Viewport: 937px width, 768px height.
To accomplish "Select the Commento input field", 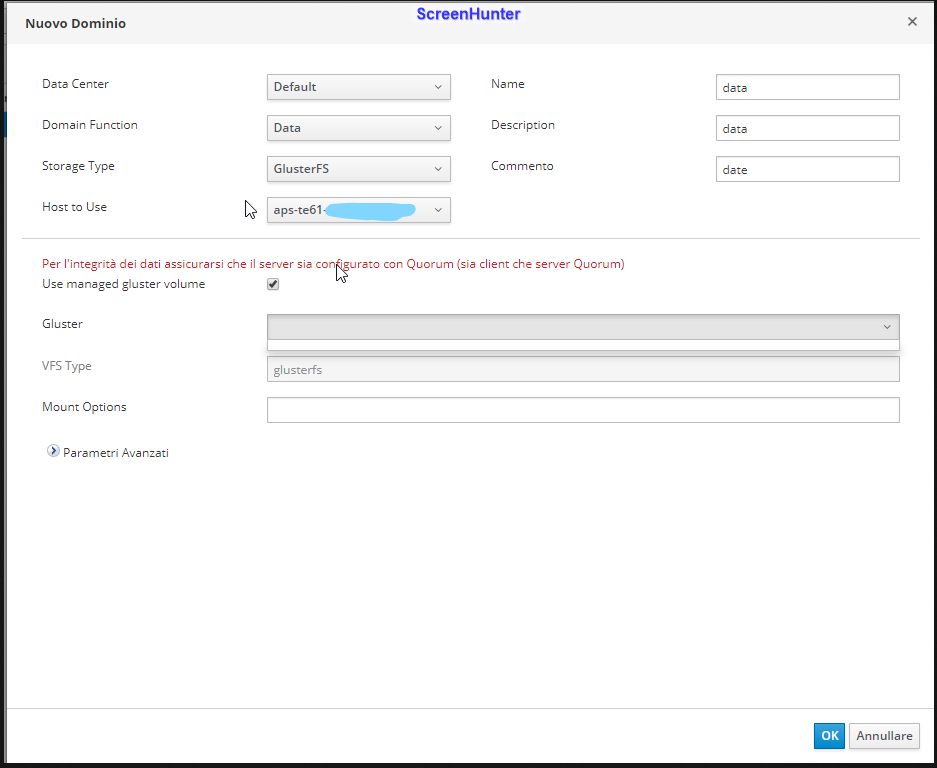I will click(x=807, y=170).
